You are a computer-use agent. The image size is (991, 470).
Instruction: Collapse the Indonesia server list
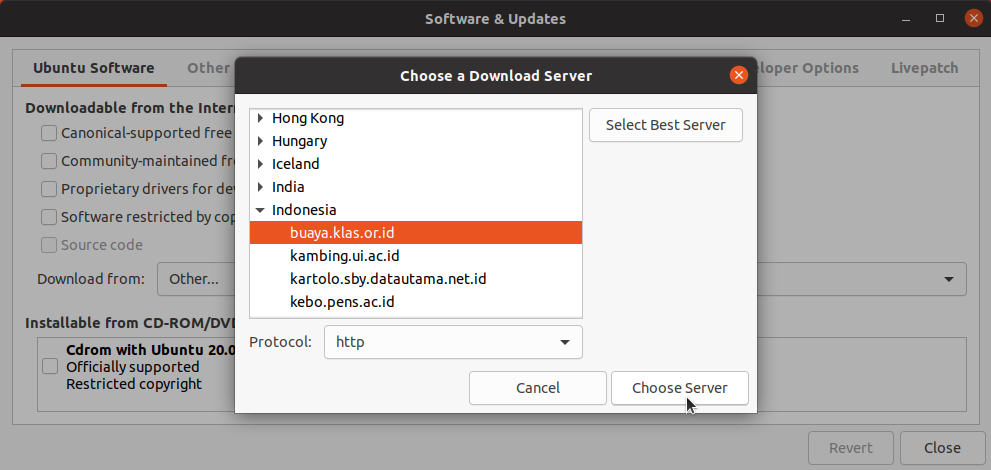[x=260, y=210]
